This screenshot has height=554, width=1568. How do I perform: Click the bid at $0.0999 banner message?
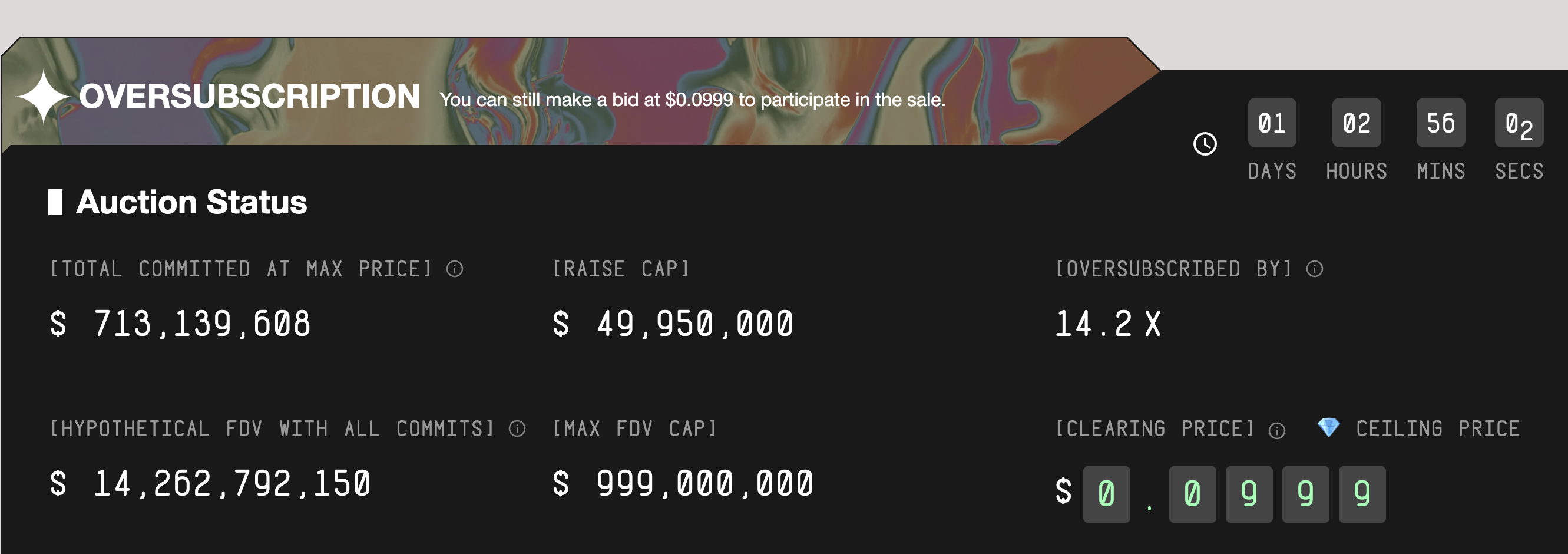(692, 100)
